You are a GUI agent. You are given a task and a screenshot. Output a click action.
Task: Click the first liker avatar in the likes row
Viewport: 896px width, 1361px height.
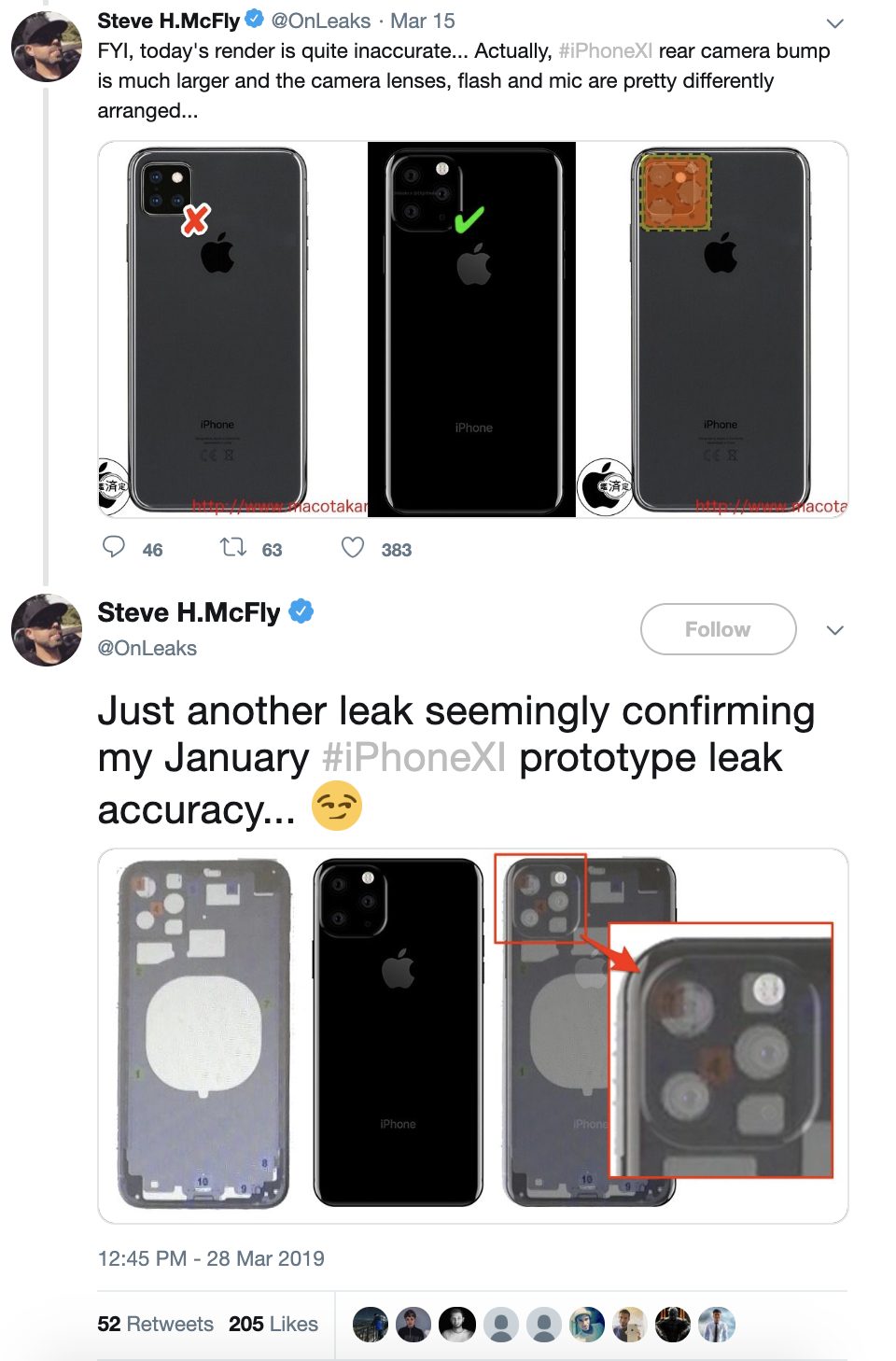coord(371,1324)
